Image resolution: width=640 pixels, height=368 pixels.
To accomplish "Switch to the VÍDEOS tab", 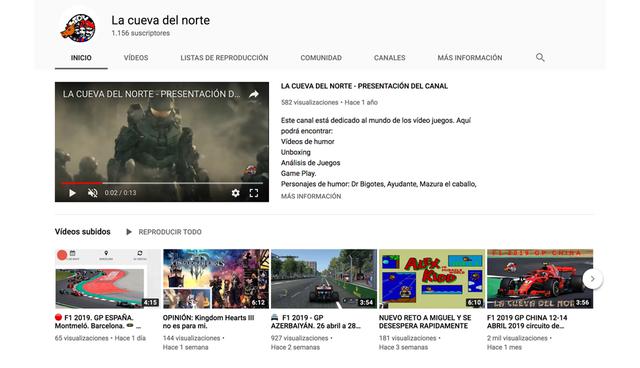I will [x=136, y=58].
